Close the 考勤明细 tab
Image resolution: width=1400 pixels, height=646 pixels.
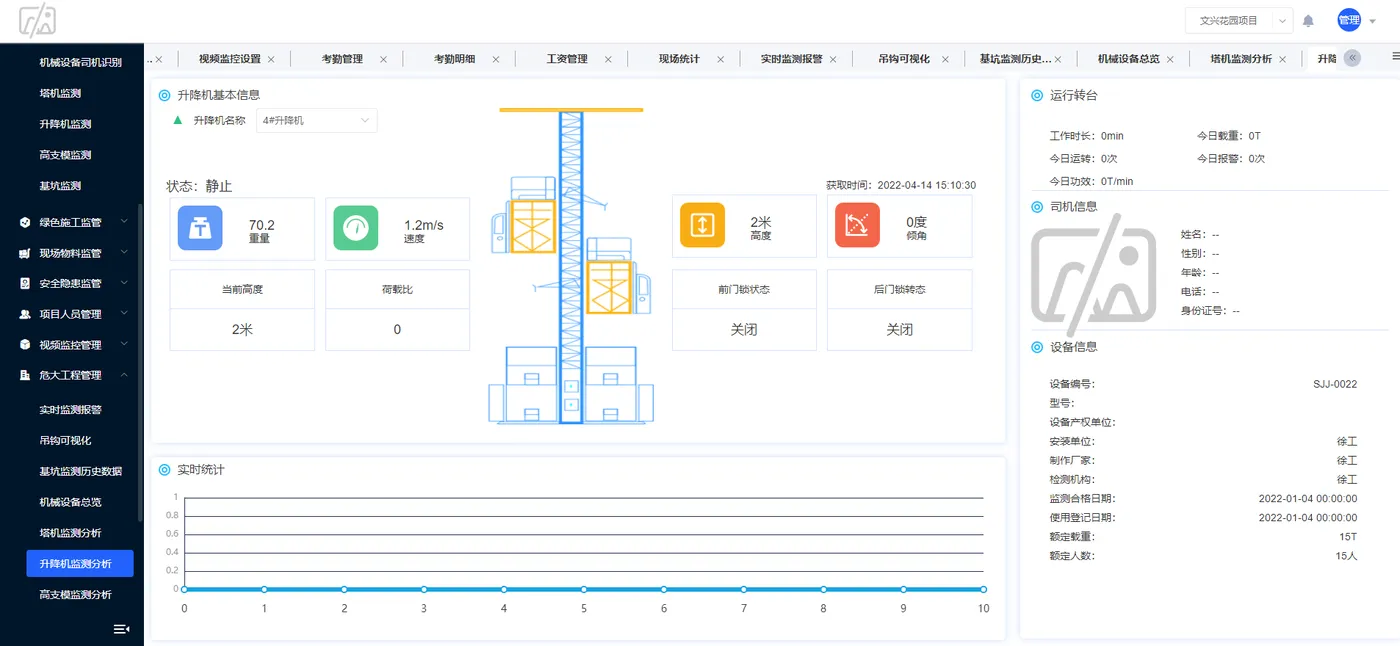coord(496,59)
